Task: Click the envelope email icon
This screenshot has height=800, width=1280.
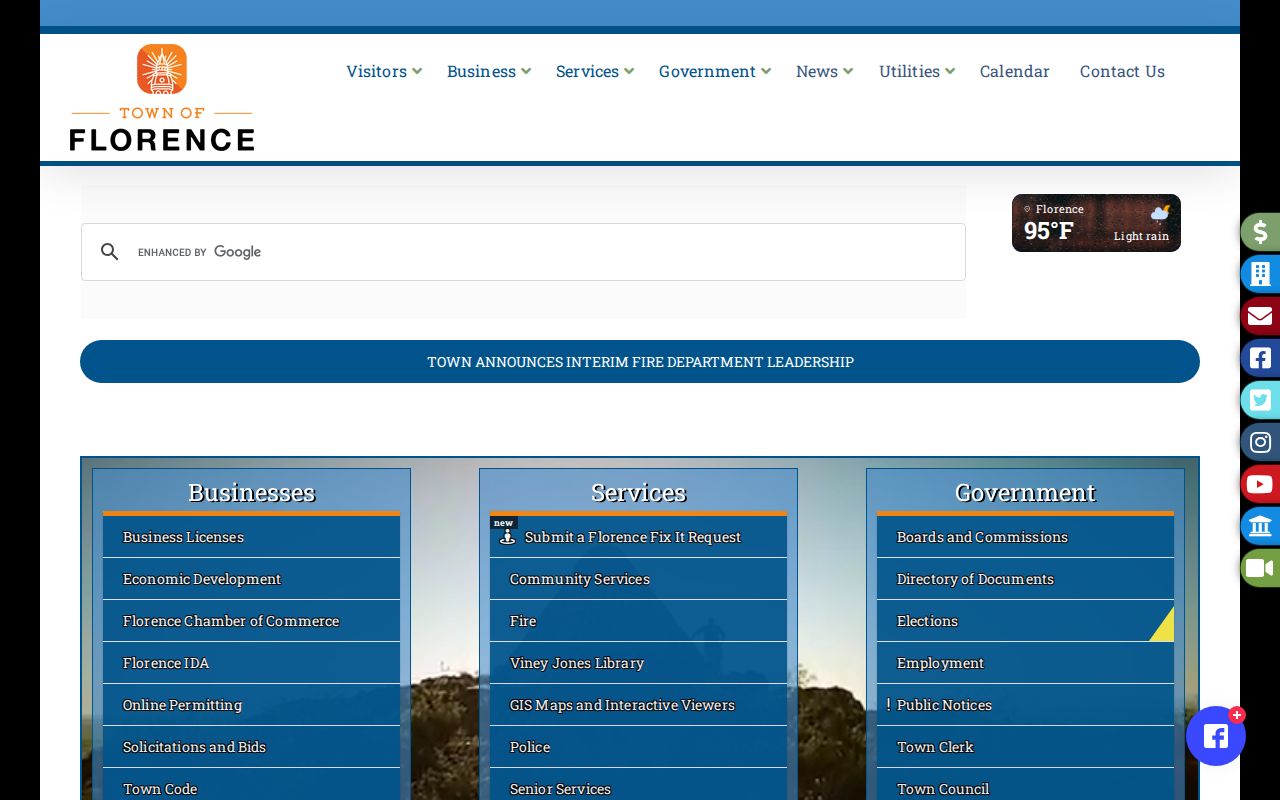Action: 1260,316
